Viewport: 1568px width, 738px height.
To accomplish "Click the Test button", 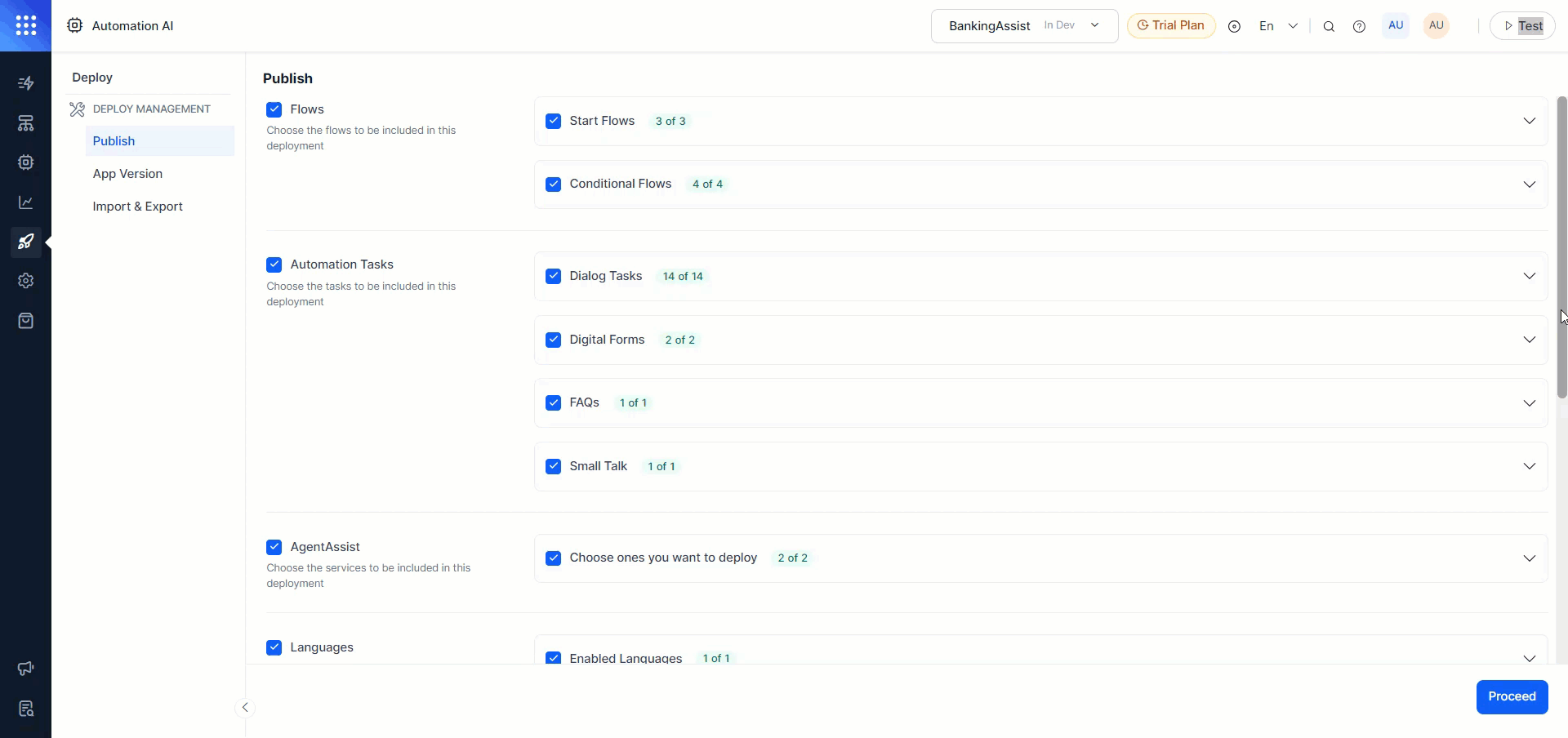I will coord(1522,26).
